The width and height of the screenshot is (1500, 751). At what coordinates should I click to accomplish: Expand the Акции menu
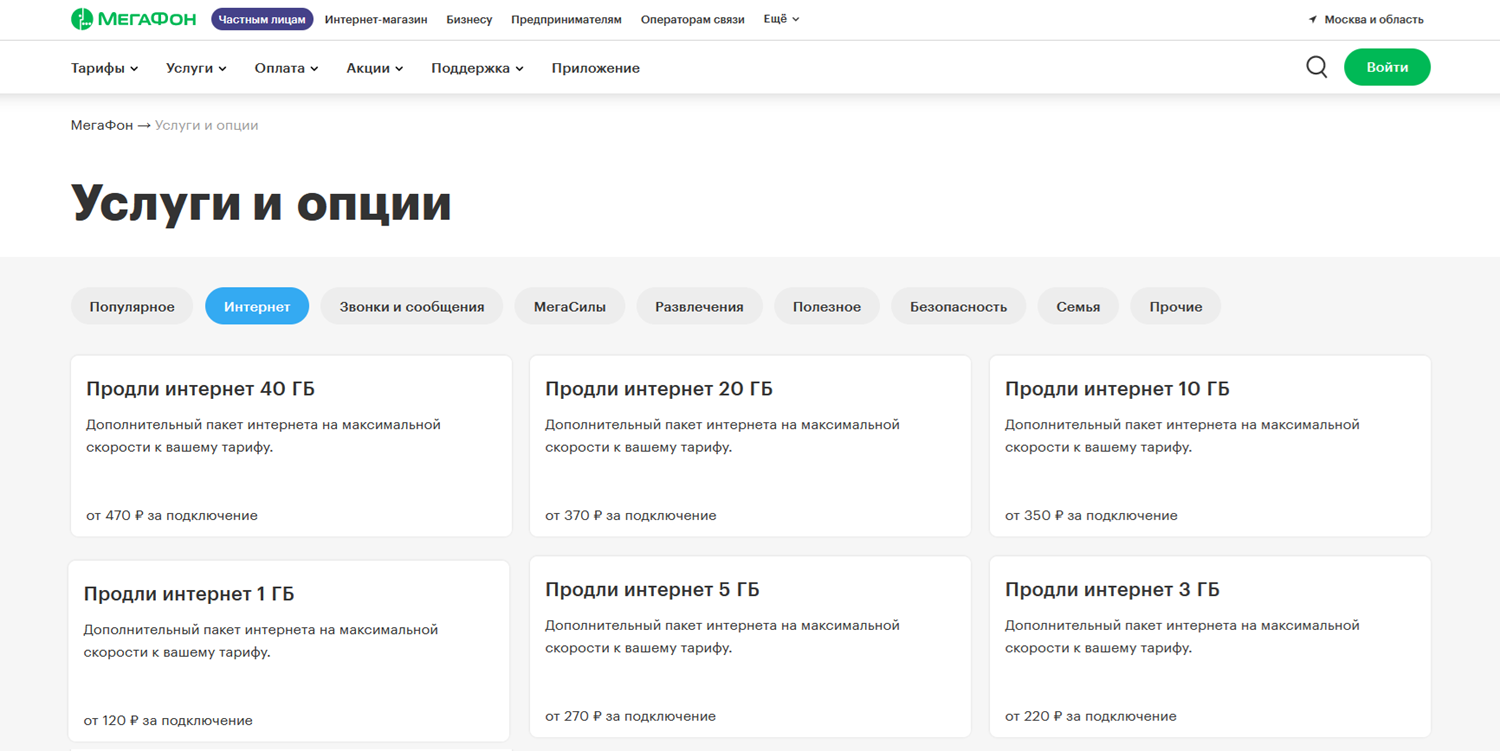pyautogui.click(x=375, y=68)
